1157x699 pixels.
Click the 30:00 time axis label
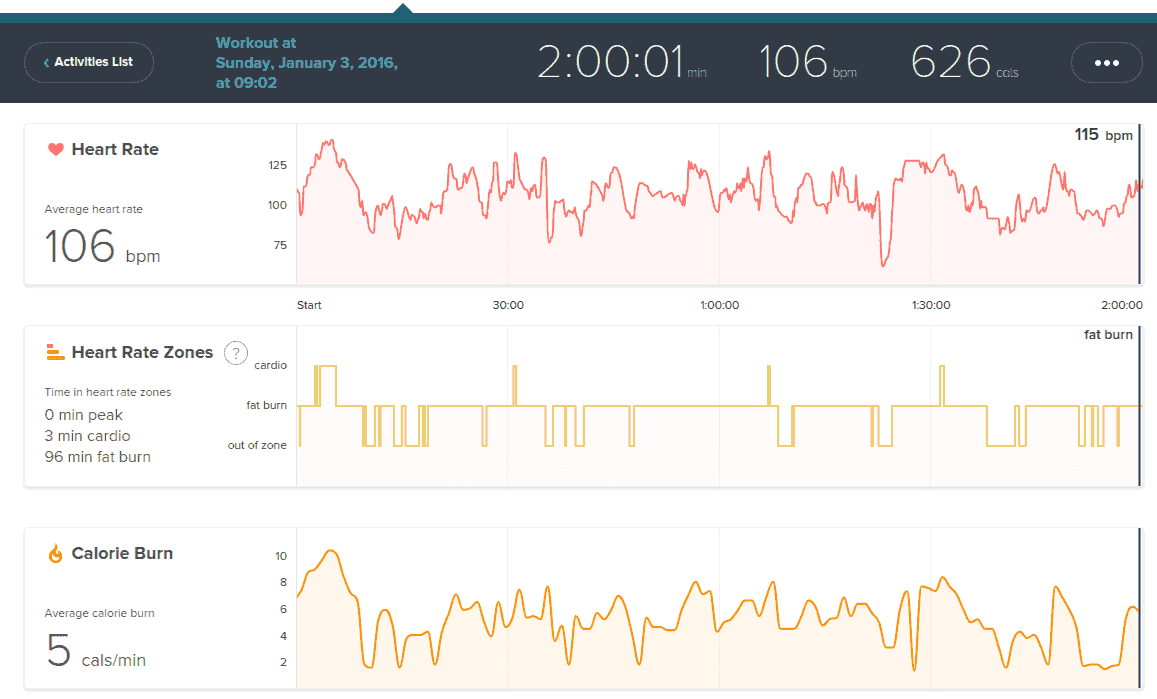[508, 305]
